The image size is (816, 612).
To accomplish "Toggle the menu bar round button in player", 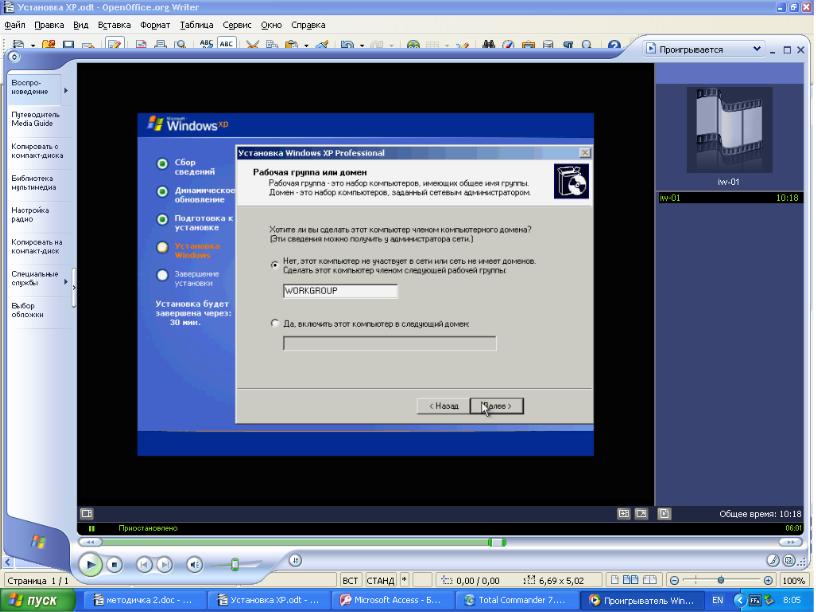I will click(x=14, y=57).
